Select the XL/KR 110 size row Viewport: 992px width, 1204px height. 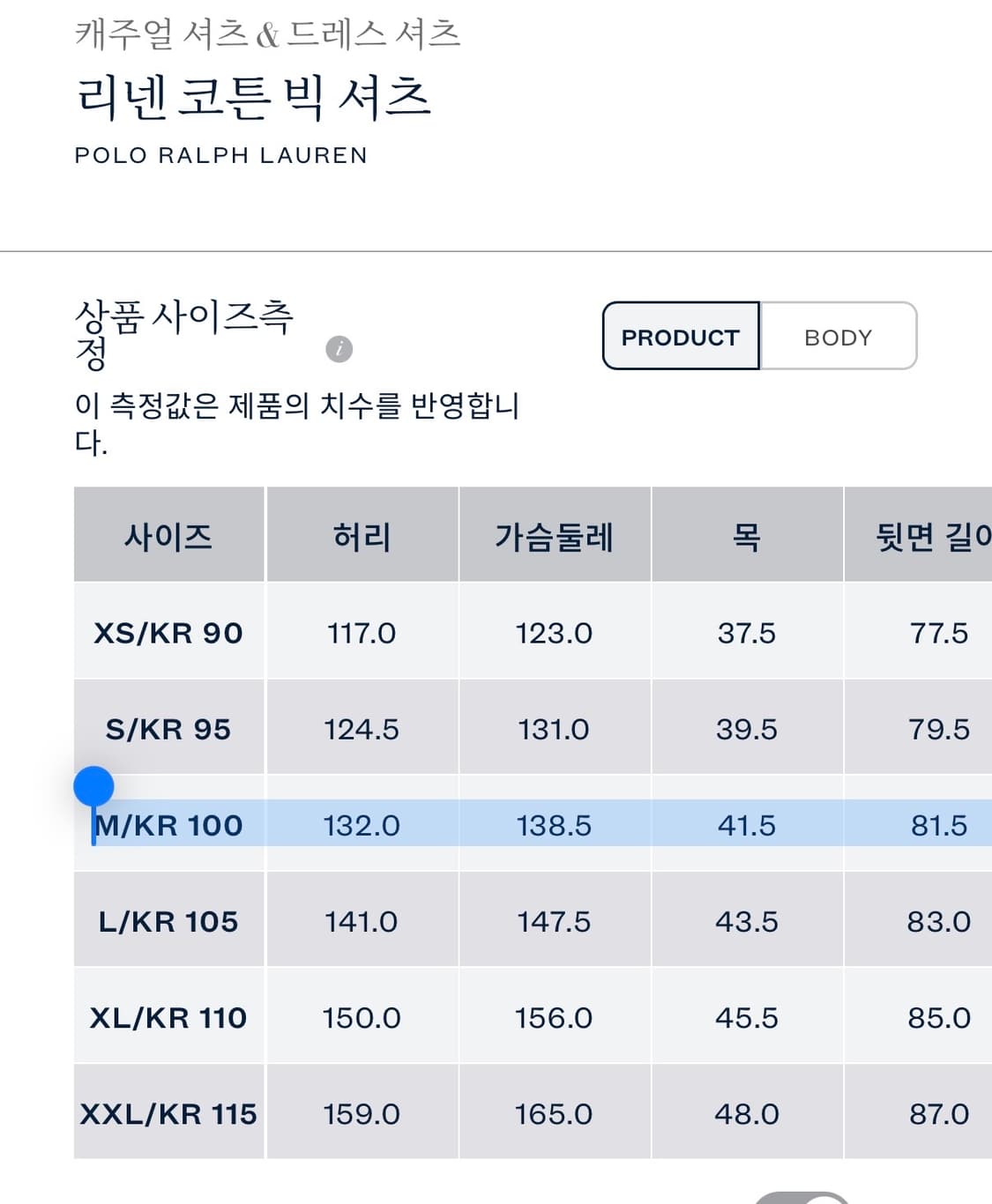click(x=168, y=1017)
